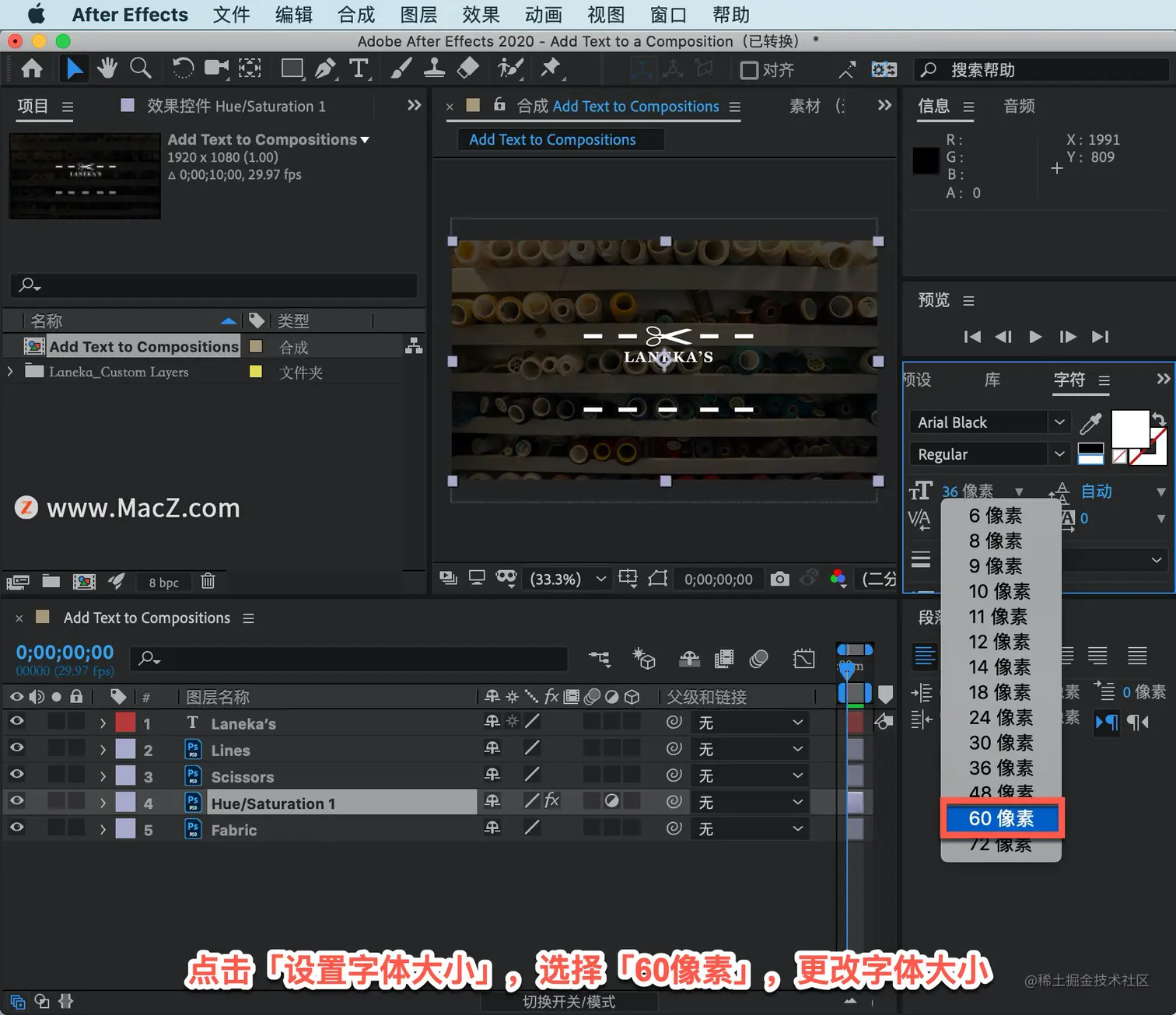Viewport: 1176px width, 1015px height.
Task: Select the Rotation tool
Action: coord(183,69)
